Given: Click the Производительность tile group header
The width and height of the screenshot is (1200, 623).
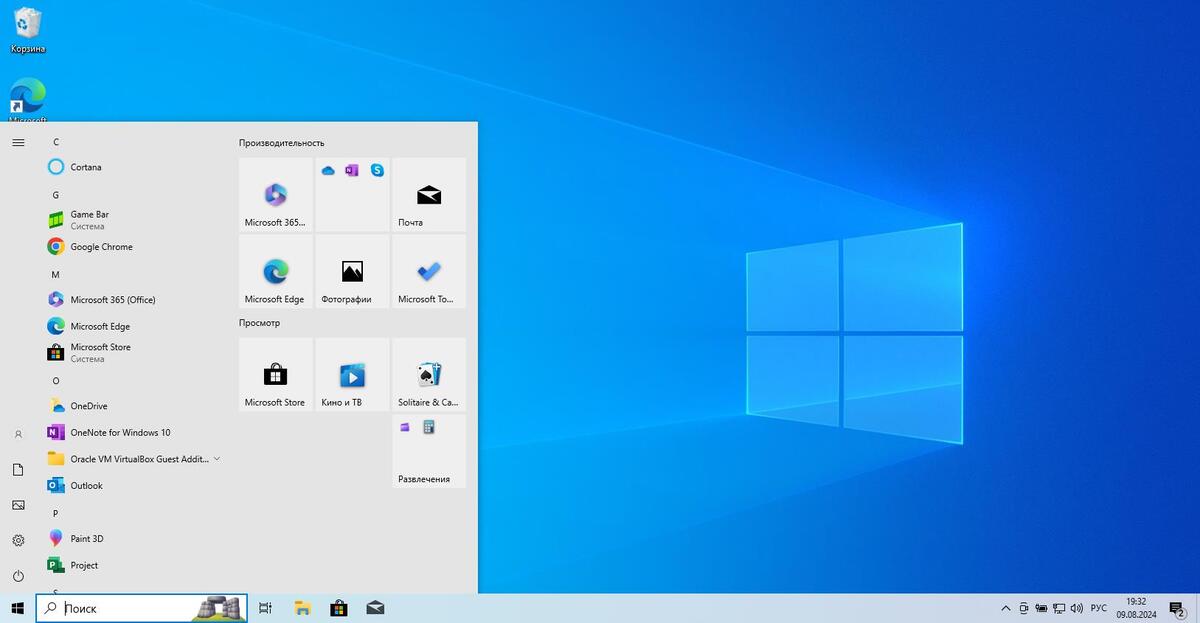Looking at the screenshot, I should (x=282, y=143).
